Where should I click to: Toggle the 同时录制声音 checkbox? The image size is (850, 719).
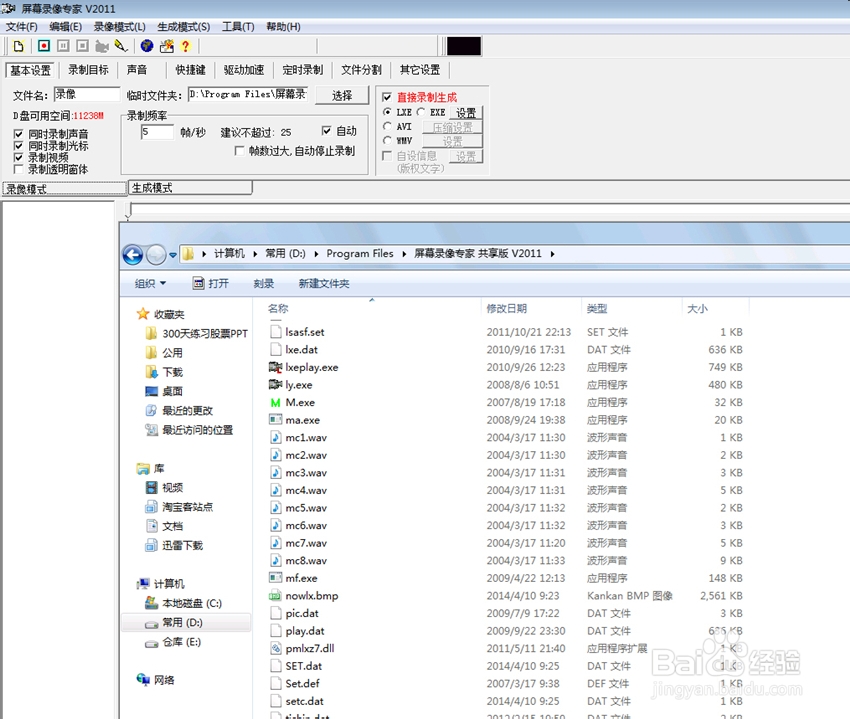(x=18, y=134)
